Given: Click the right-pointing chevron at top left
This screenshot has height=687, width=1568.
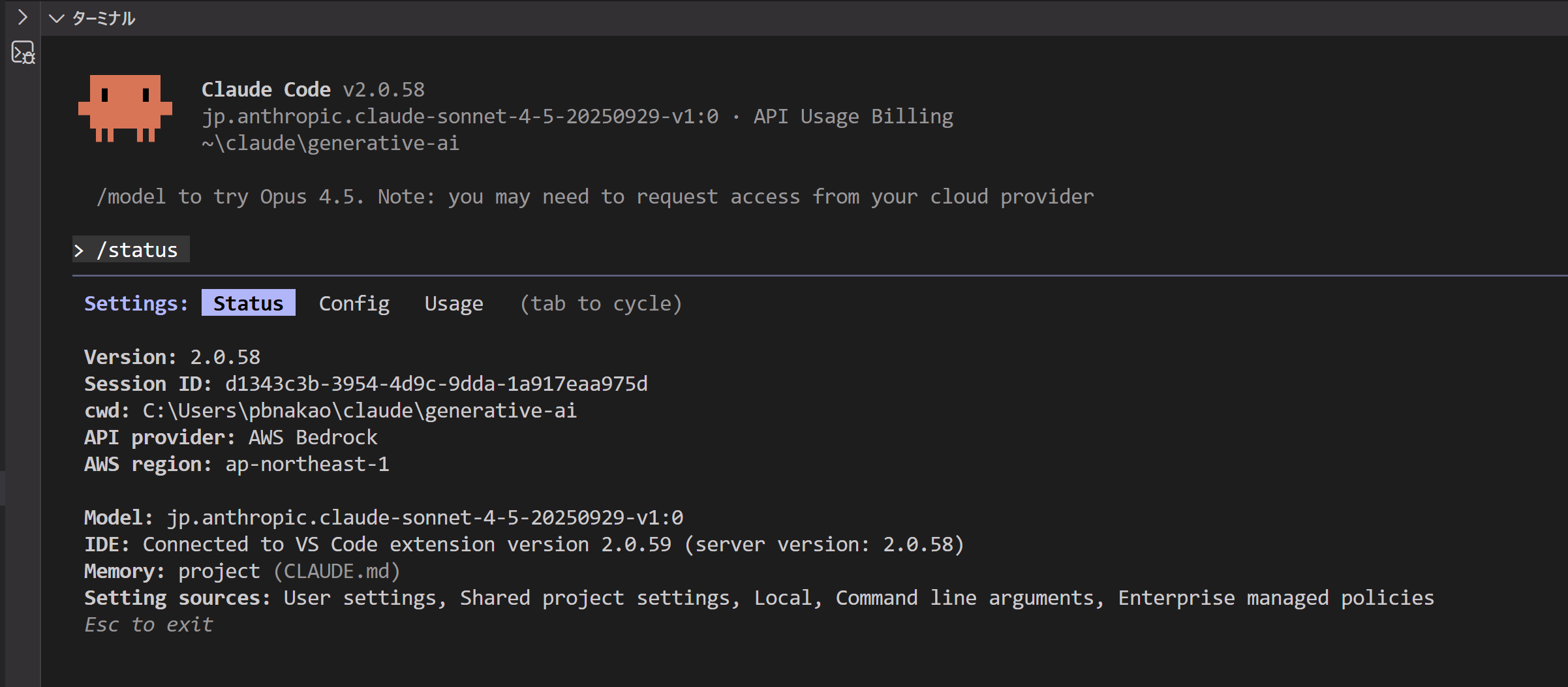Looking at the screenshot, I should tap(23, 17).
